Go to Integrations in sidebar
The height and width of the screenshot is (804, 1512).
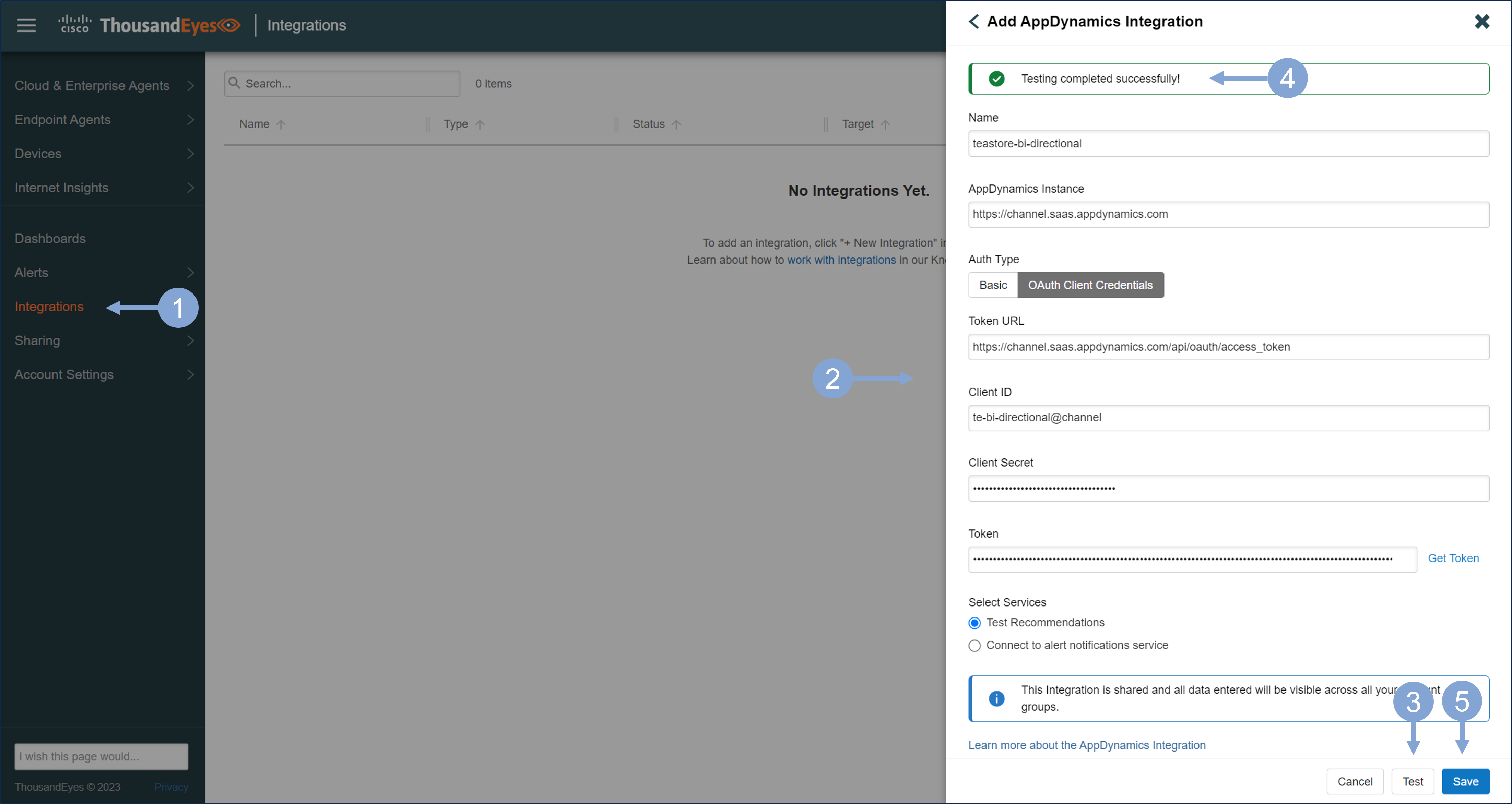pyautogui.click(x=49, y=306)
